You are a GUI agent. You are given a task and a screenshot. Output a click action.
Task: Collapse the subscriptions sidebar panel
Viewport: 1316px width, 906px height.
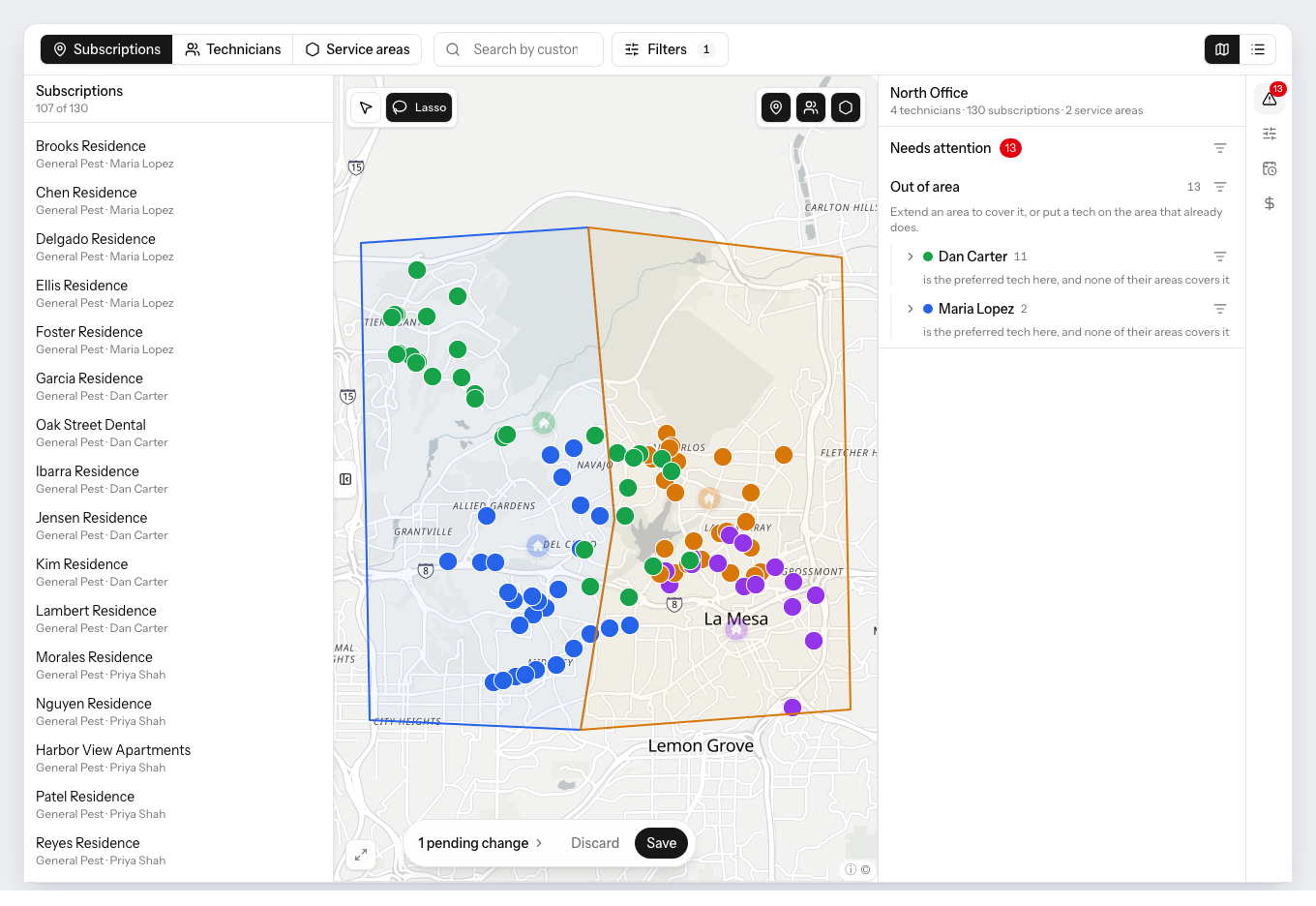[x=345, y=479]
